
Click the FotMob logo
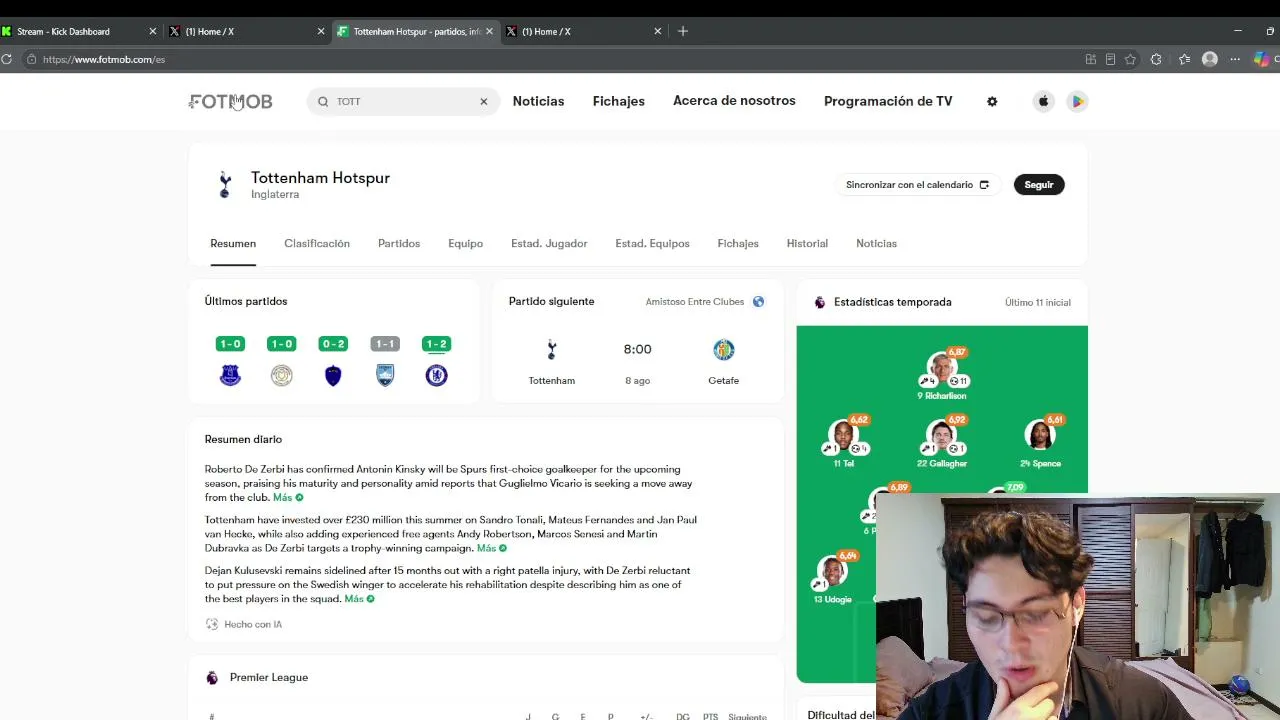[230, 101]
